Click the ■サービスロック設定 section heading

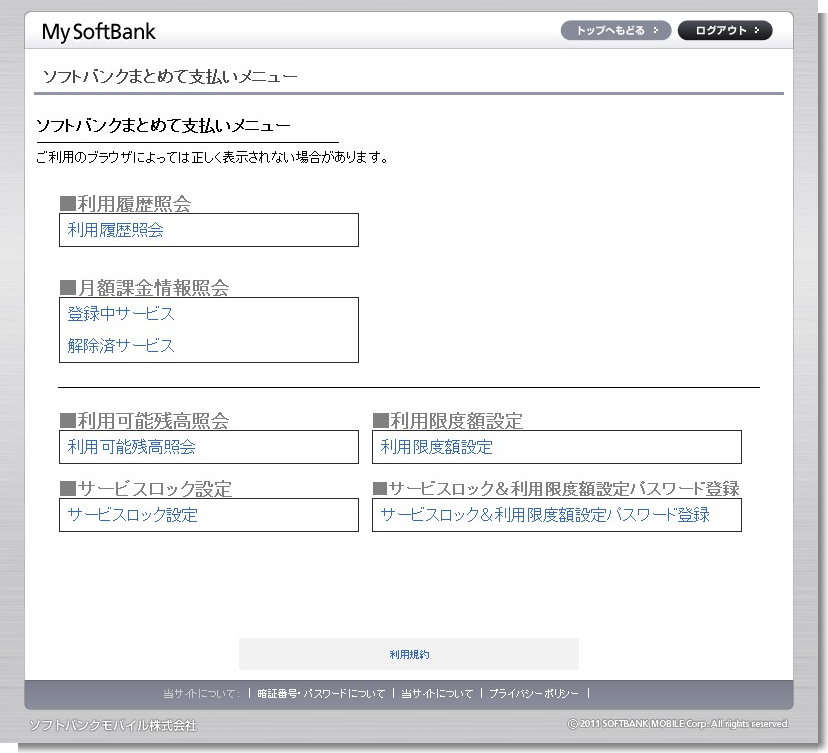(x=146, y=488)
